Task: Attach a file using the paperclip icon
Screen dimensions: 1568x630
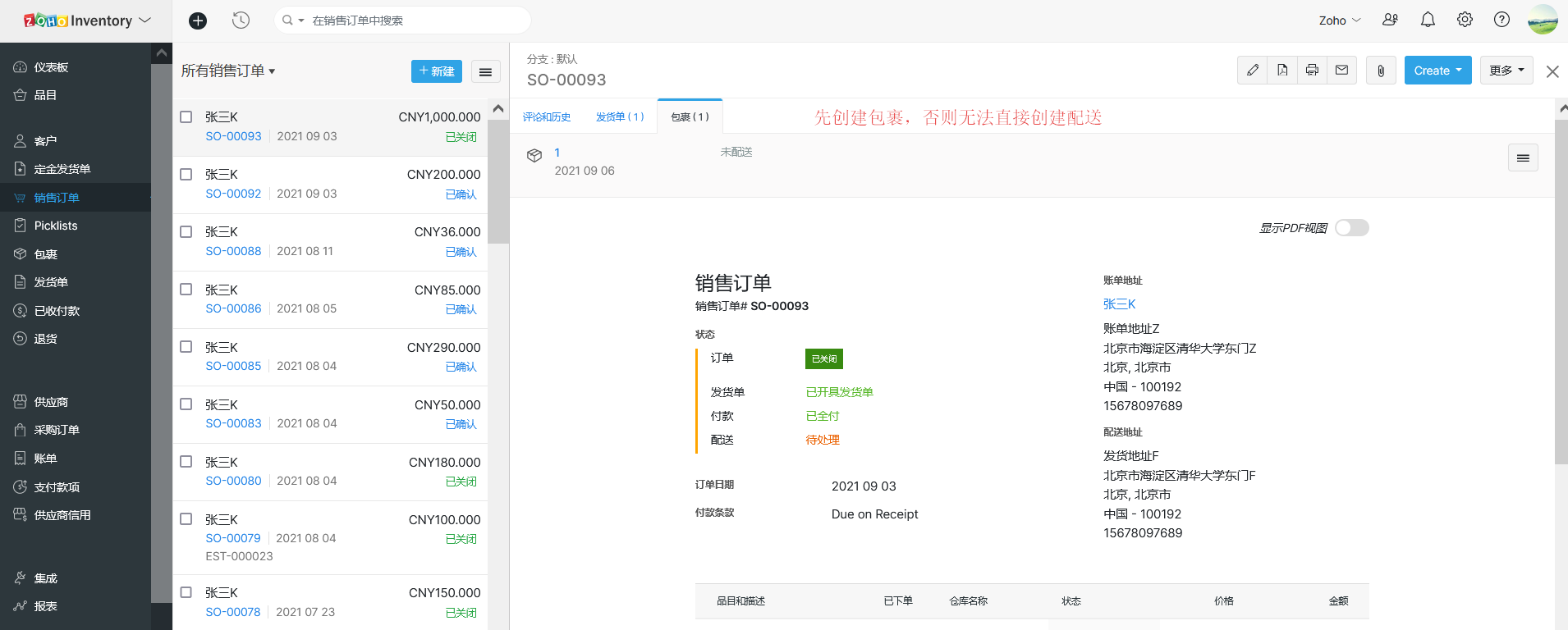Action: click(x=1381, y=71)
